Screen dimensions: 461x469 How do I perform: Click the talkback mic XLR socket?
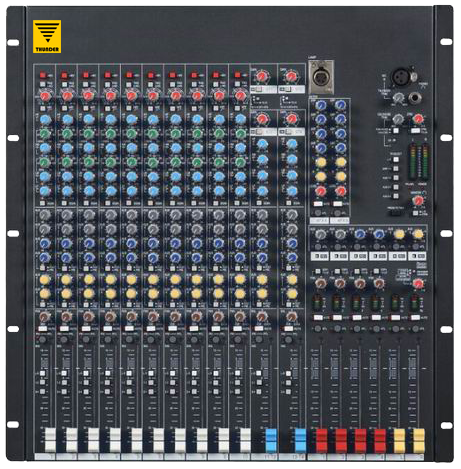coord(401,77)
